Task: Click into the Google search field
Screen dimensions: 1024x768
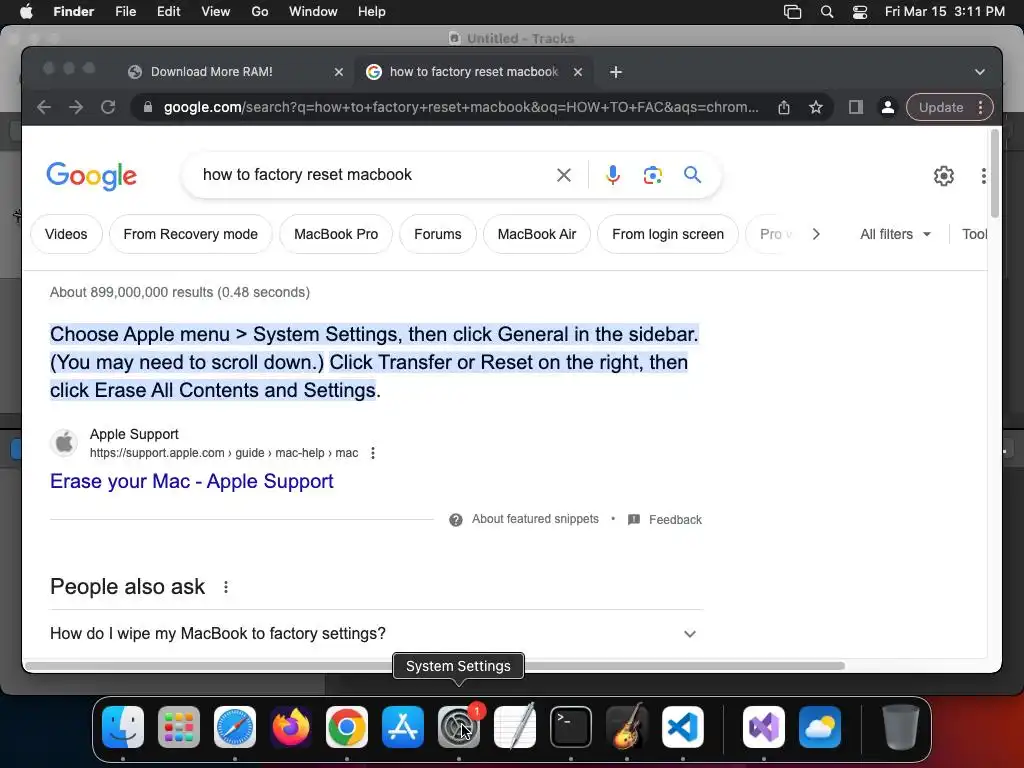Action: pos(372,175)
